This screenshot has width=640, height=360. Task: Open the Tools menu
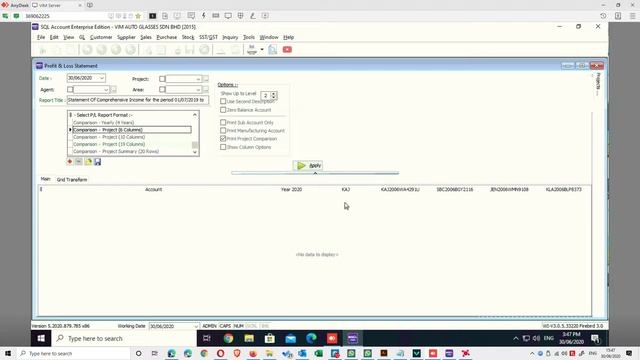click(249, 37)
